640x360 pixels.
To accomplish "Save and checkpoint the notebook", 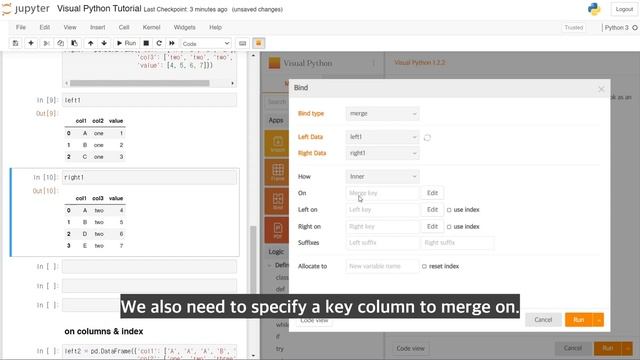I will pos(16,43).
